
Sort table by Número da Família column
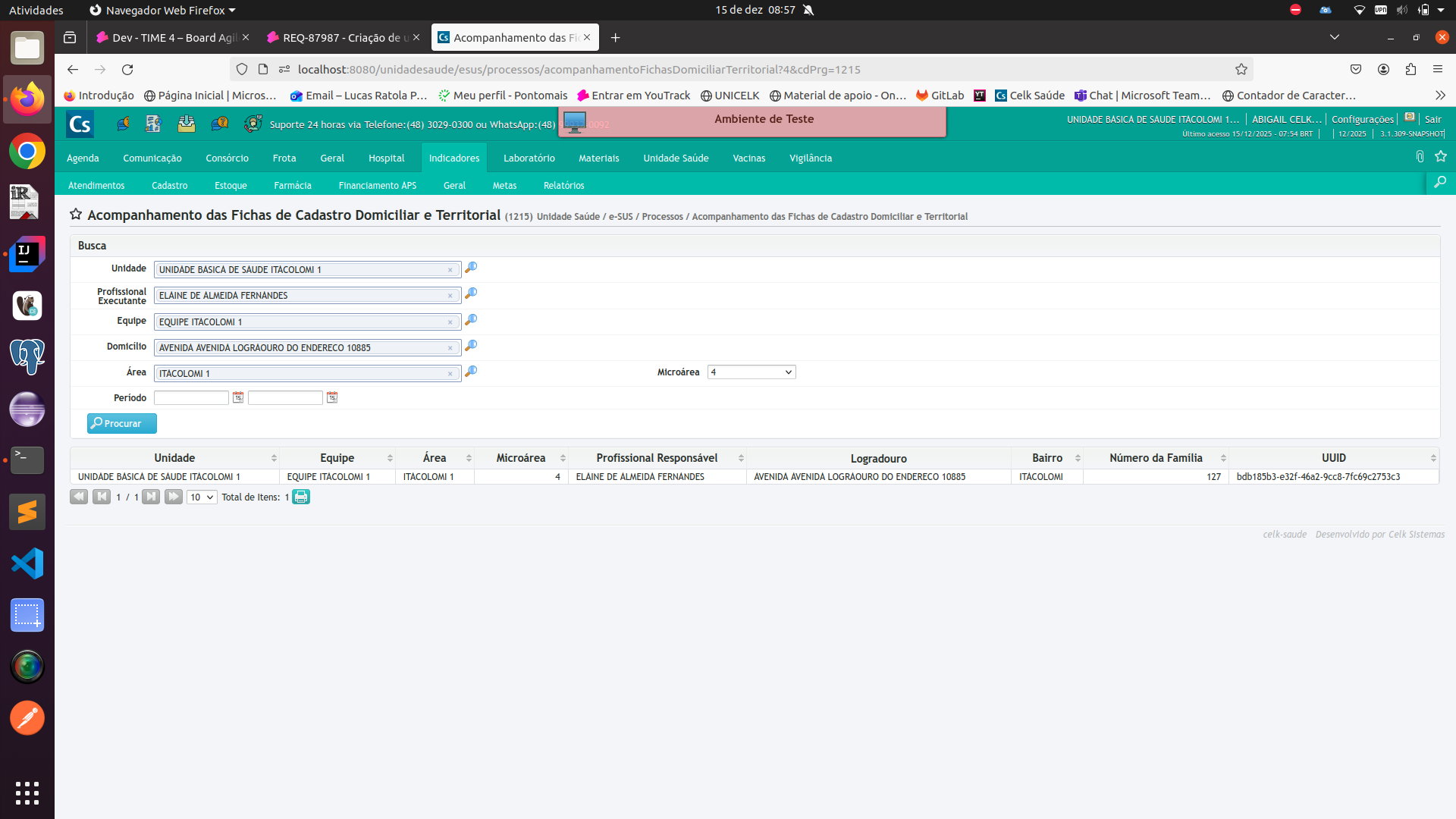pyautogui.click(x=1156, y=458)
